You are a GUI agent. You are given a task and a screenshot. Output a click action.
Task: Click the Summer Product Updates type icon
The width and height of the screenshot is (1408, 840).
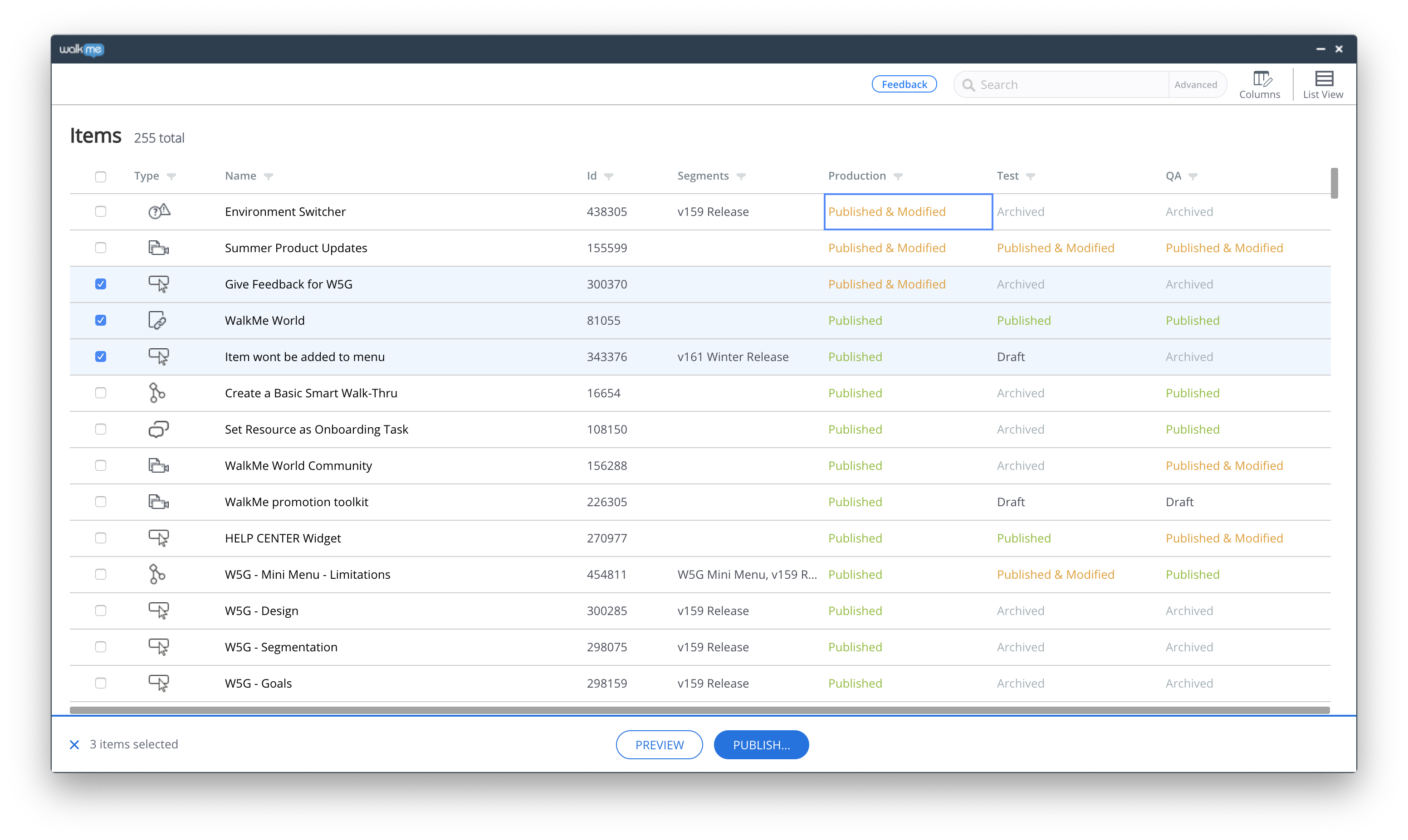[x=158, y=248]
